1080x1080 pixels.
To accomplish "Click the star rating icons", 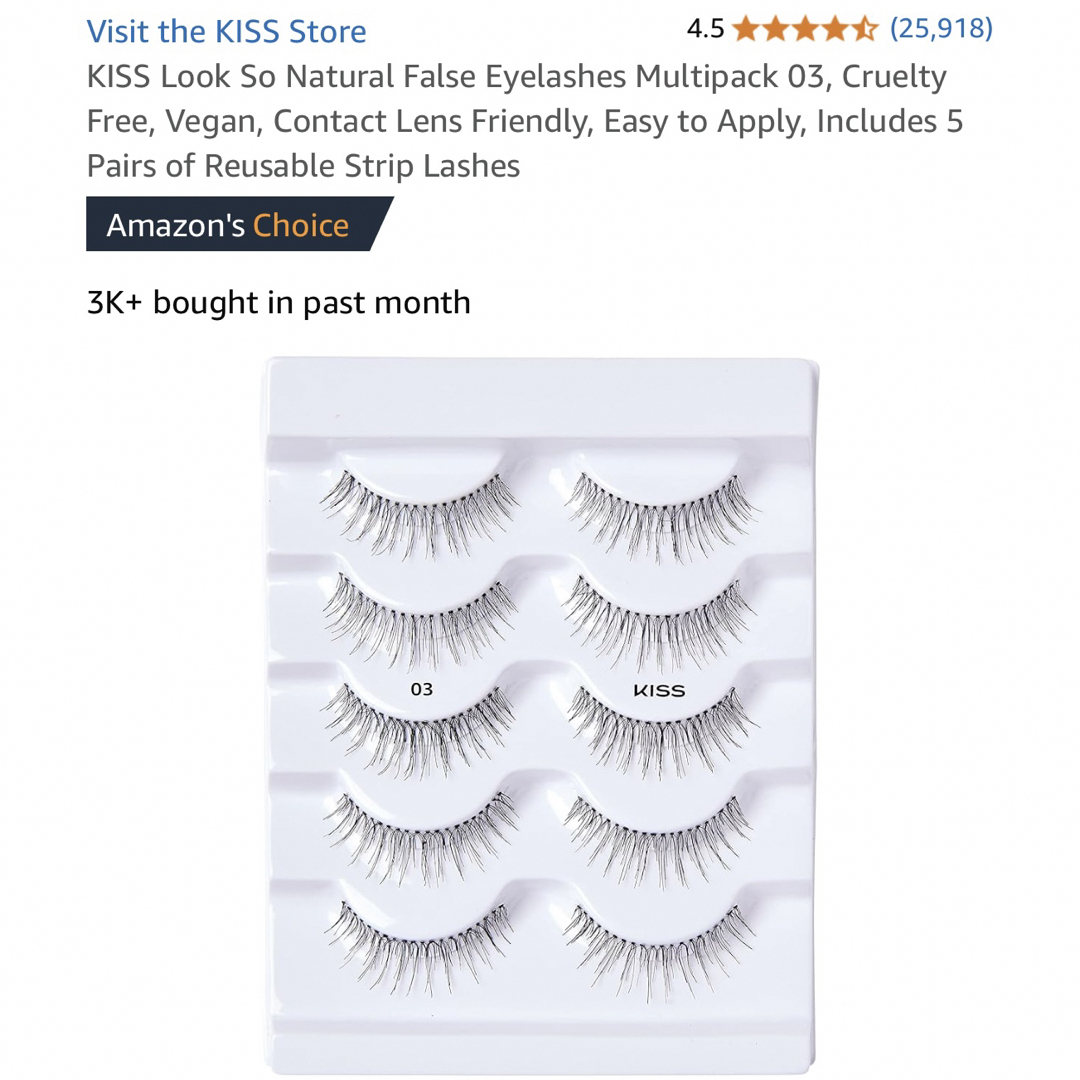I will click(804, 29).
